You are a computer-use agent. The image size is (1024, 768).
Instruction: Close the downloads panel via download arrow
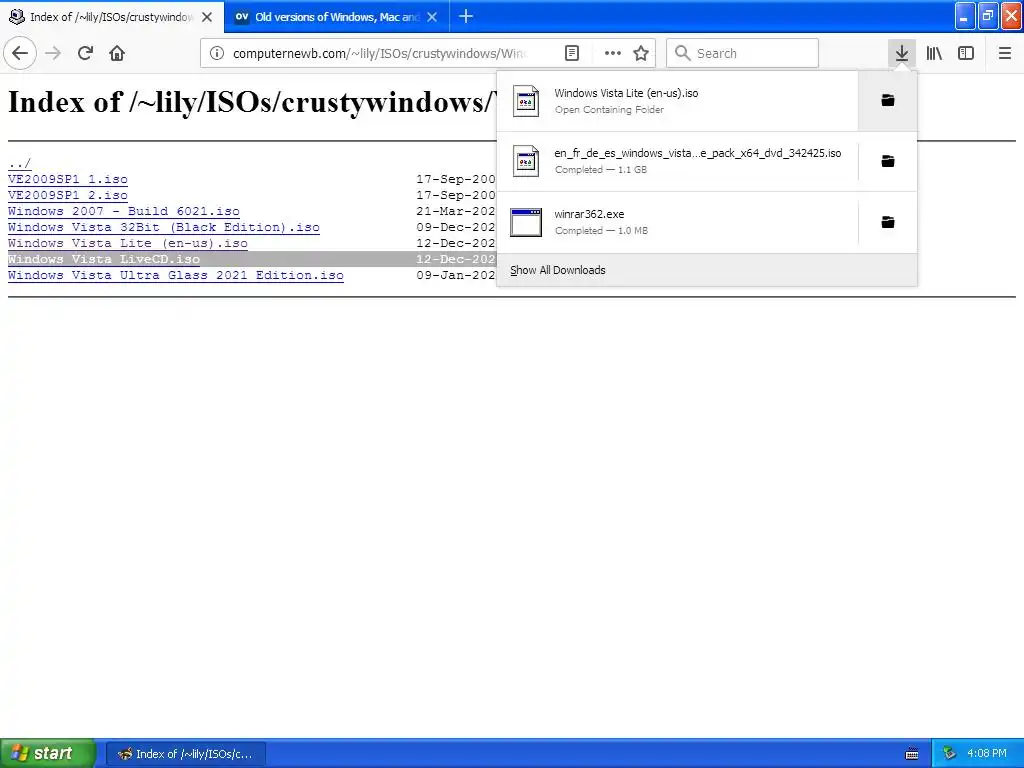tap(901, 53)
